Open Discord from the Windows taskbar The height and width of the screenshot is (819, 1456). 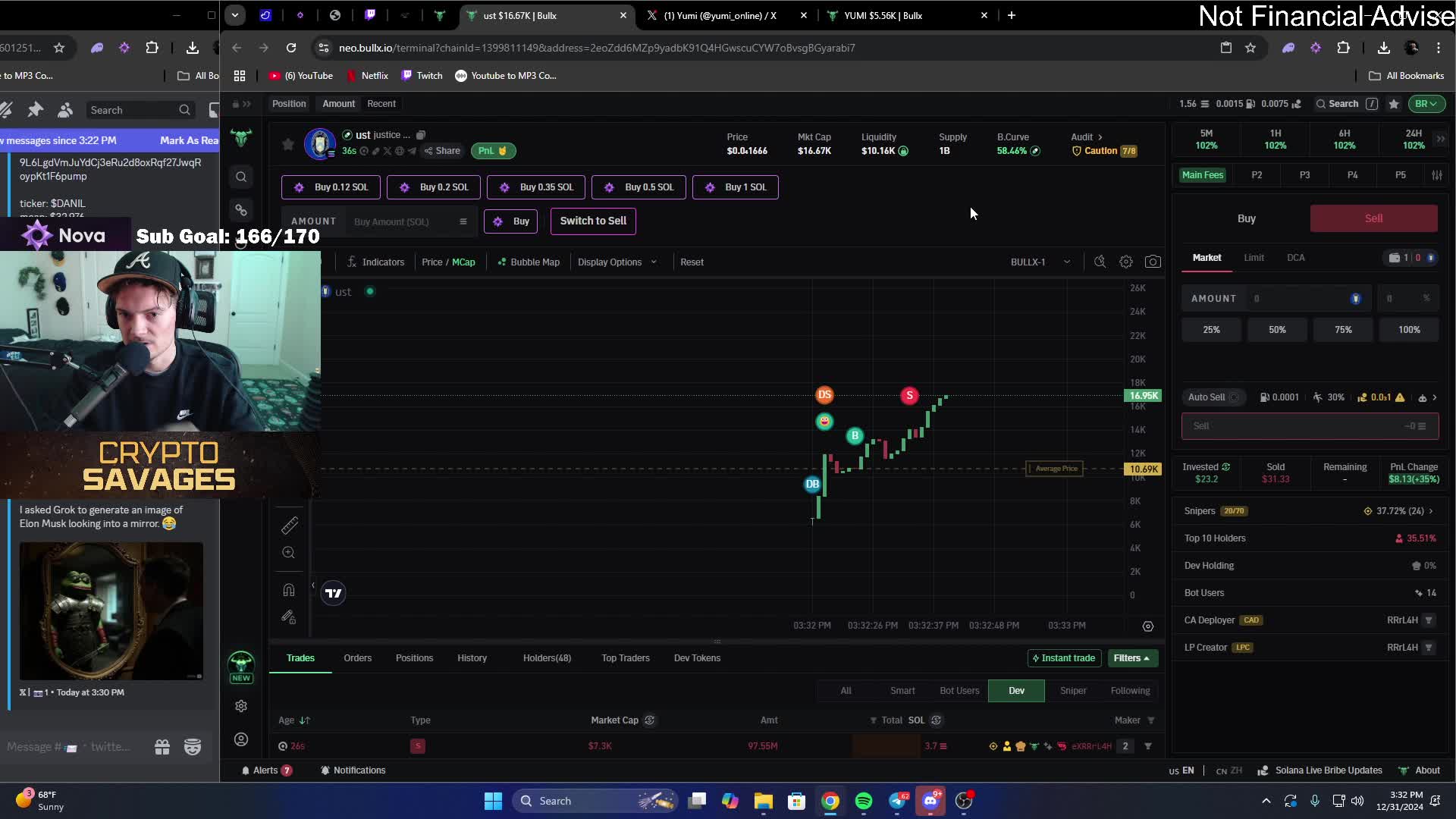(x=930, y=801)
